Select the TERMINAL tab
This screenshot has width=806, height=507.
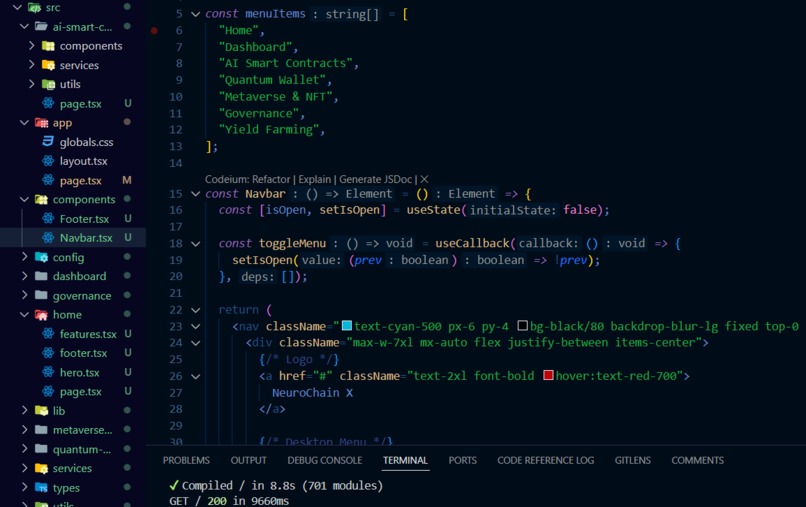tap(405, 460)
